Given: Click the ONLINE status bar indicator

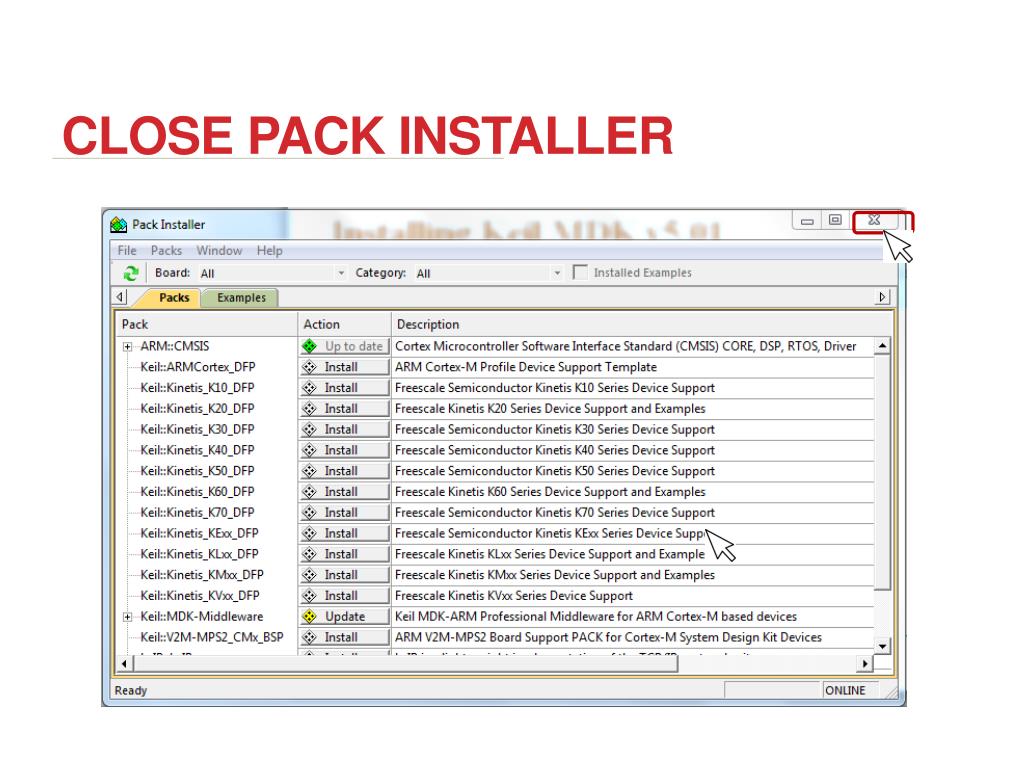Looking at the screenshot, I should pyautogui.click(x=845, y=690).
